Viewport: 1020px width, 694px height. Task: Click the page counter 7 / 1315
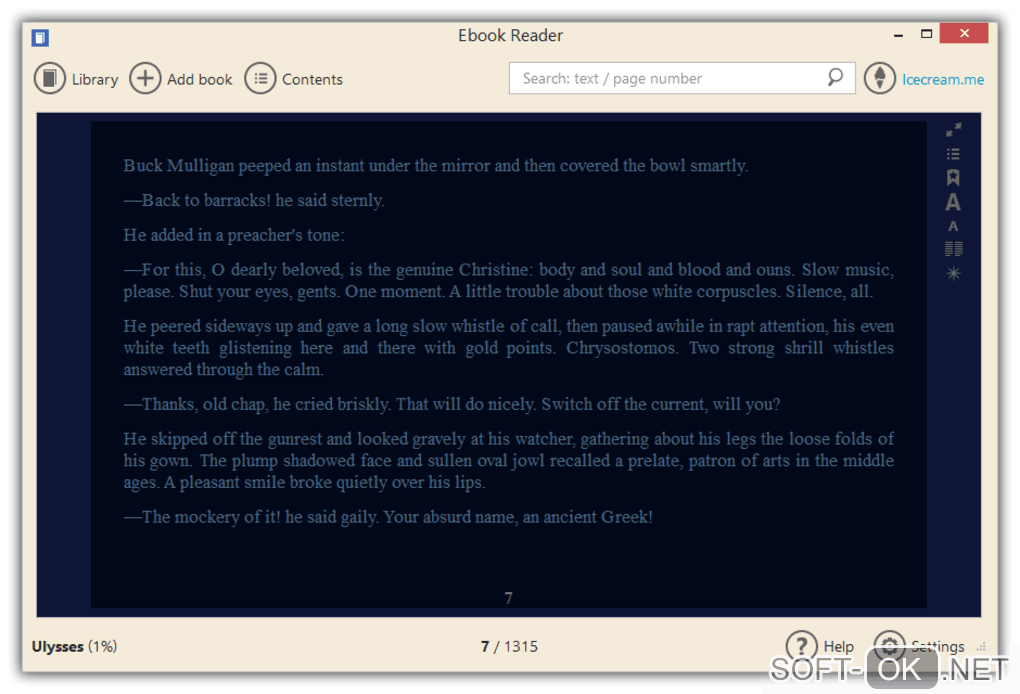[509, 647]
